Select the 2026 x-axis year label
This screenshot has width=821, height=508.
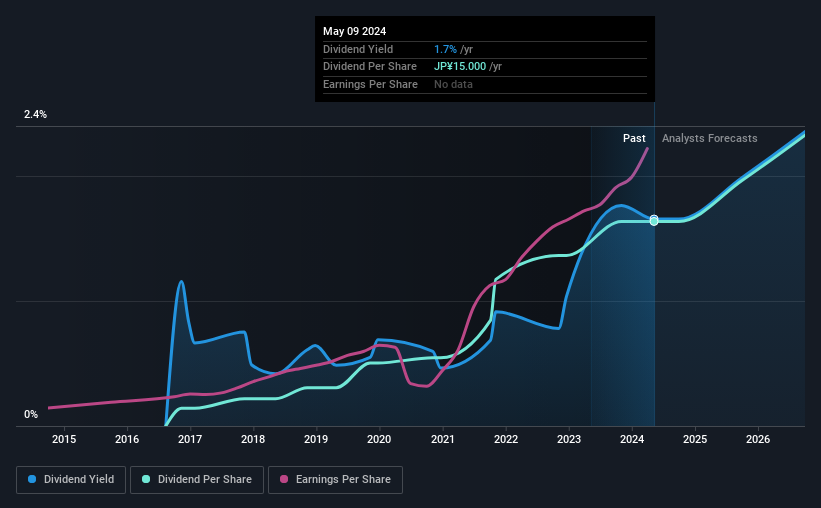pyautogui.click(x=758, y=439)
